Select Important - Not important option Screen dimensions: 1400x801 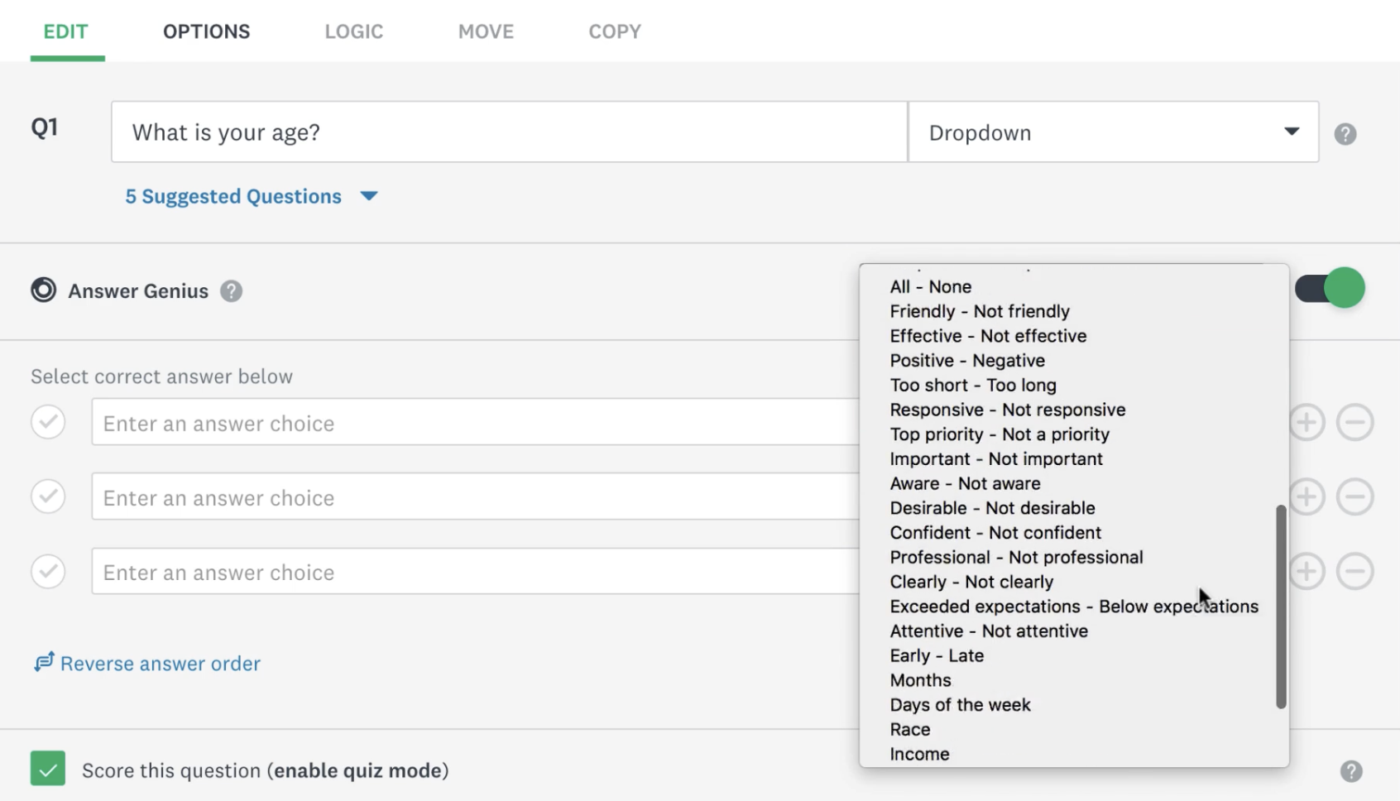pos(996,459)
